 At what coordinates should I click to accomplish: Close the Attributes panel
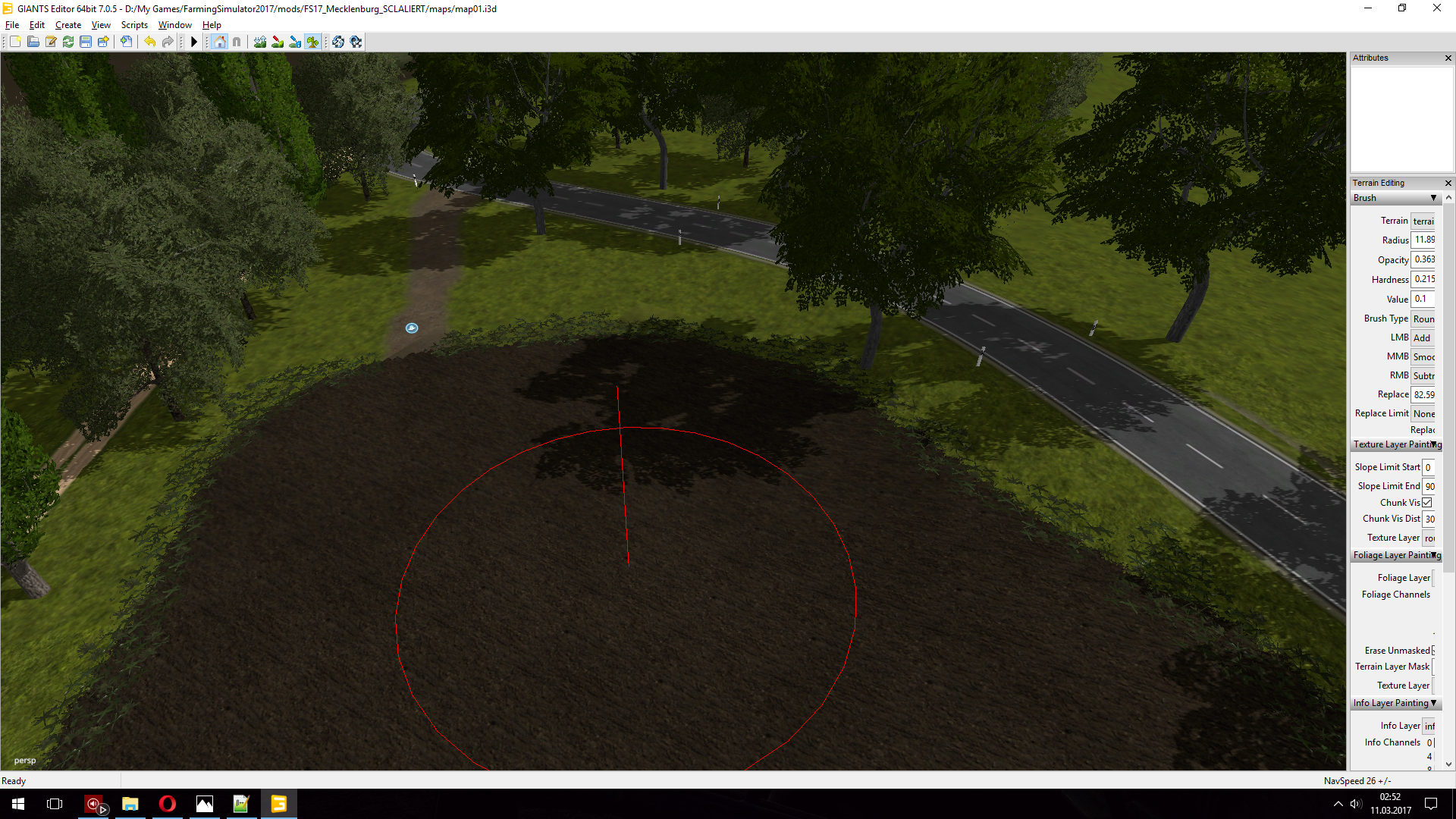(1448, 58)
